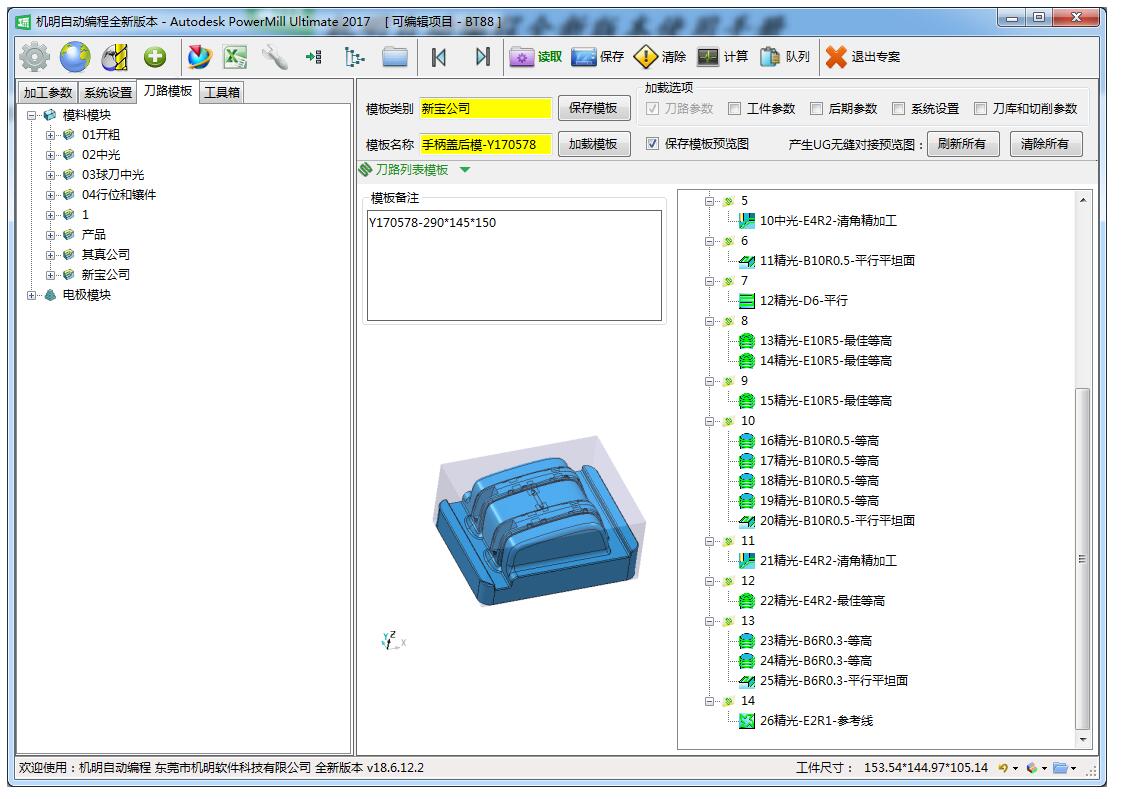
Task: Enable the 刀库和切削参数 checkbox
Action: coord(980,108)
